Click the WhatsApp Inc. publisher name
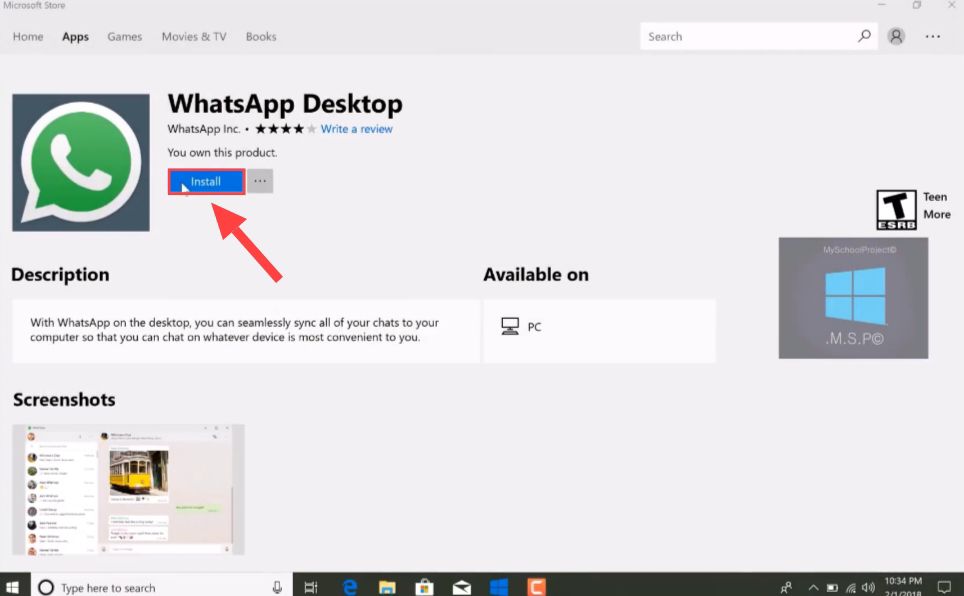 point(204,129)
